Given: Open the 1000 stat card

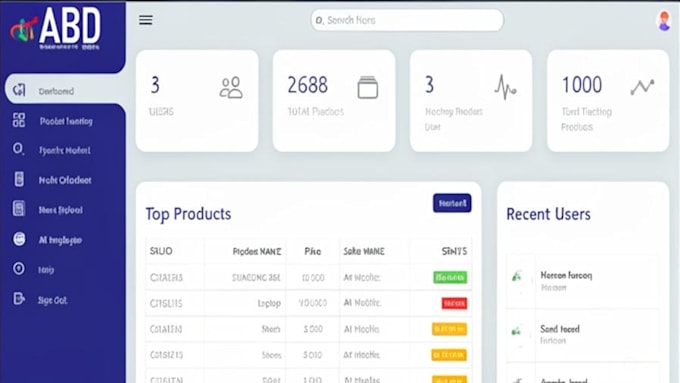Looking at the screenshot, I should [x=608, y=101].
